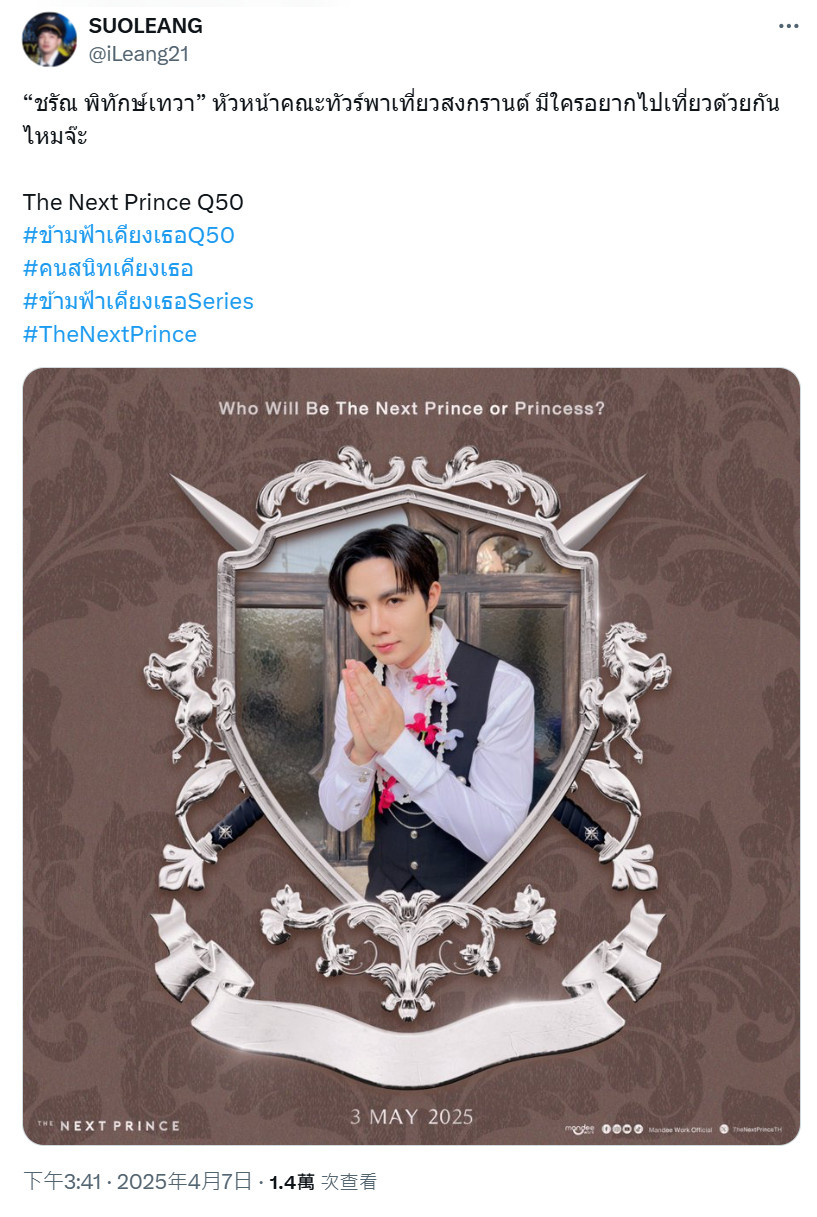Open the #ข้ามฟ้าเคียงเธอSeries hashtag
The height and width of the screenshot is (1217, 817).
138,301
